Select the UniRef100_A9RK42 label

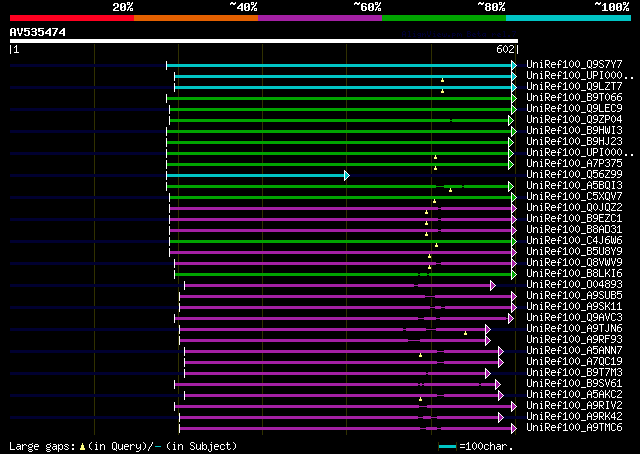coord(574,417)
